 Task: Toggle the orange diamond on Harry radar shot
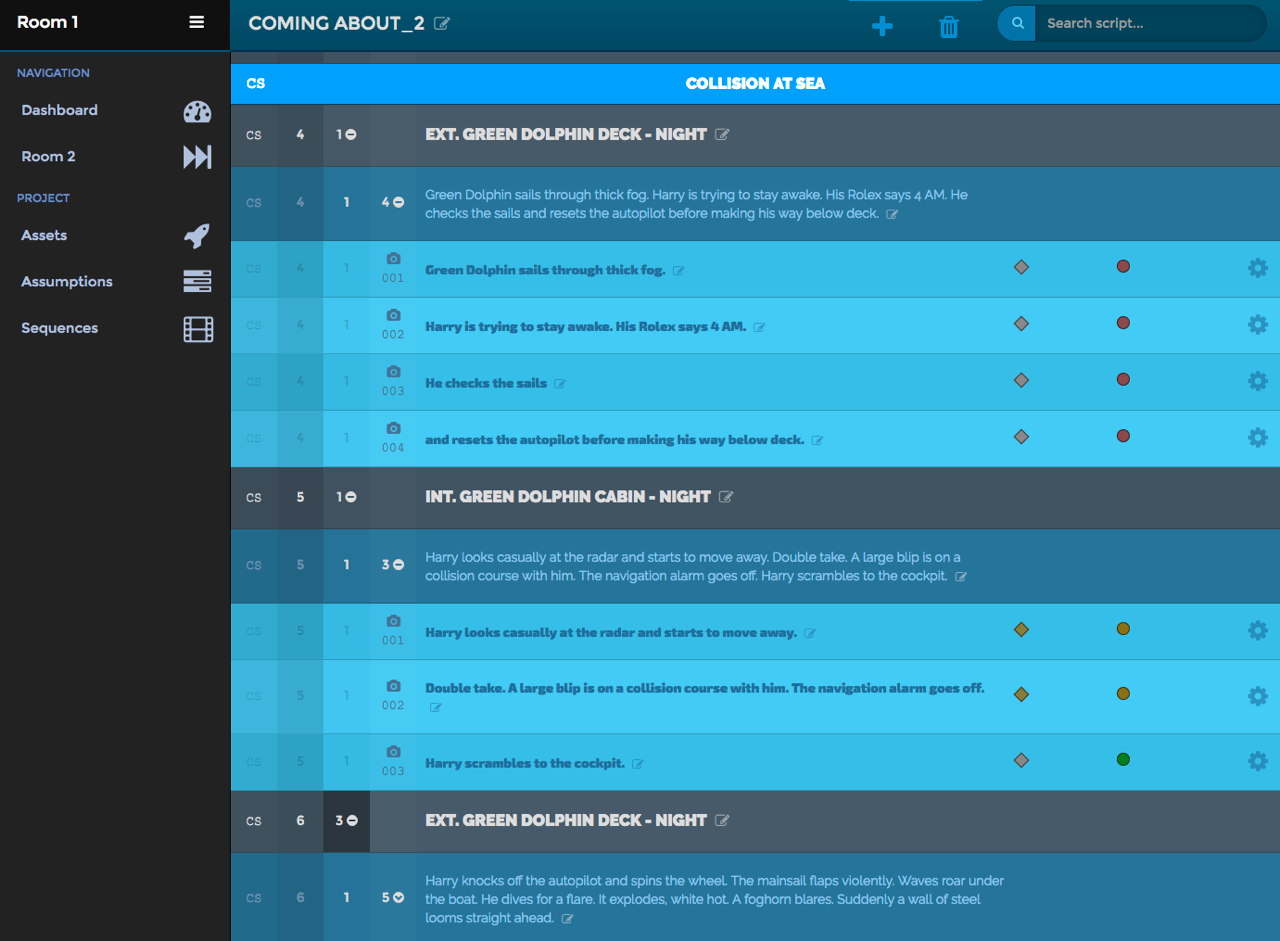(x=1021, y=630)
